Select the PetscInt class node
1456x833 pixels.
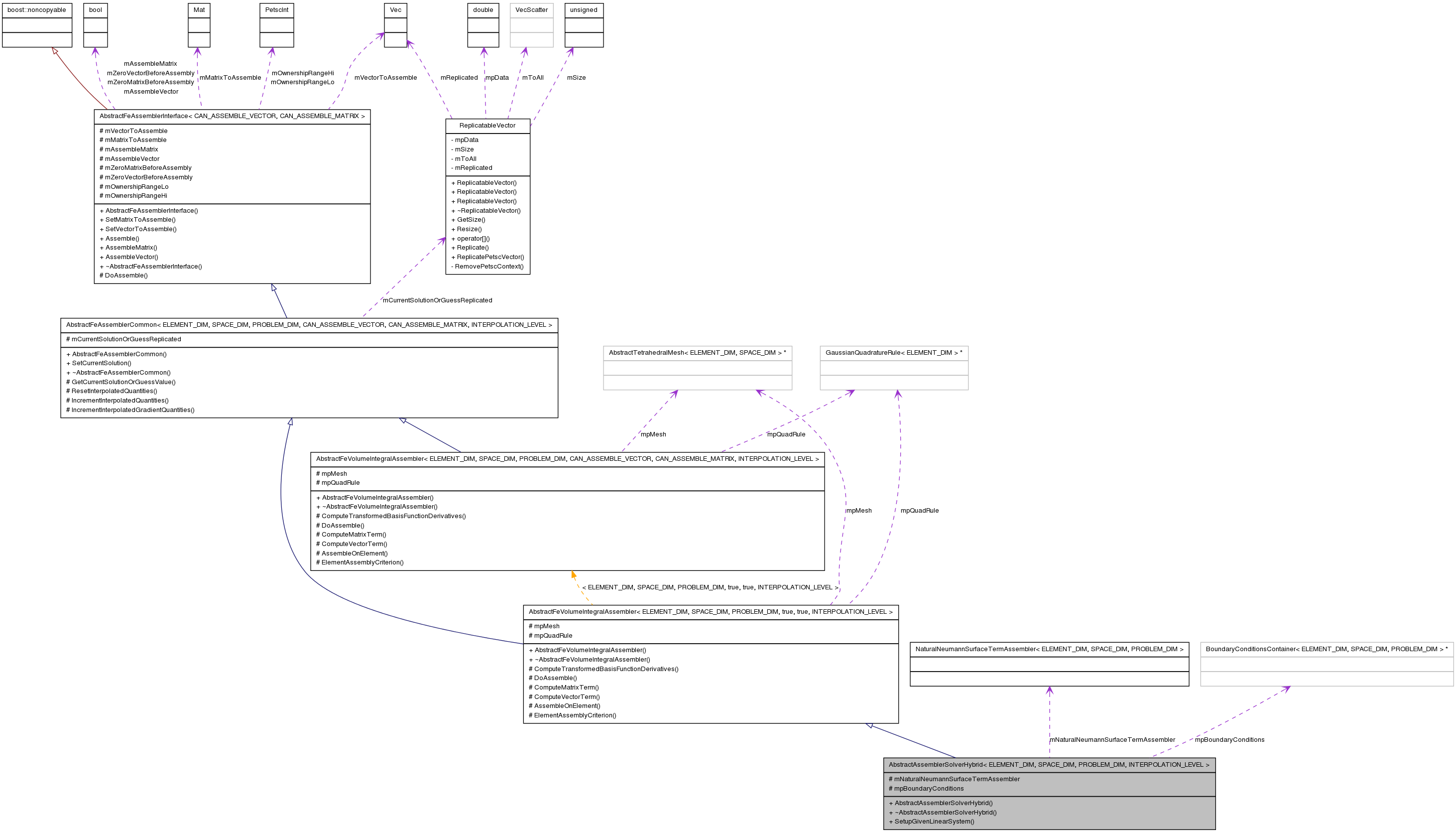[x=277, y=26]
